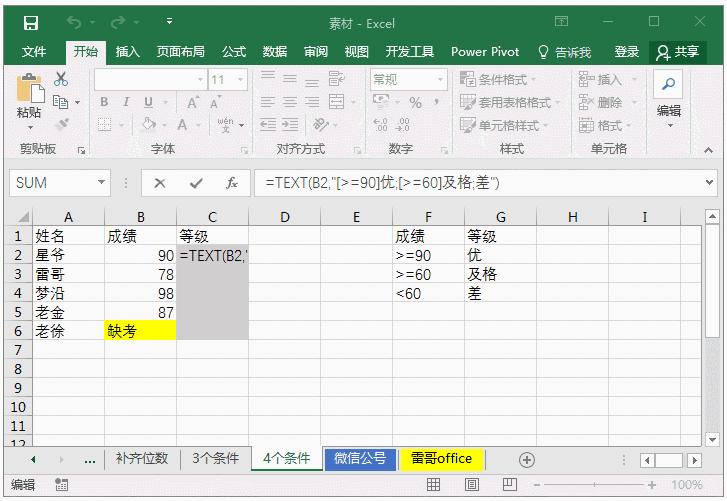Click the New Sheet plus button
Screen dimensions: 727x501
click(x=527, y=460)
